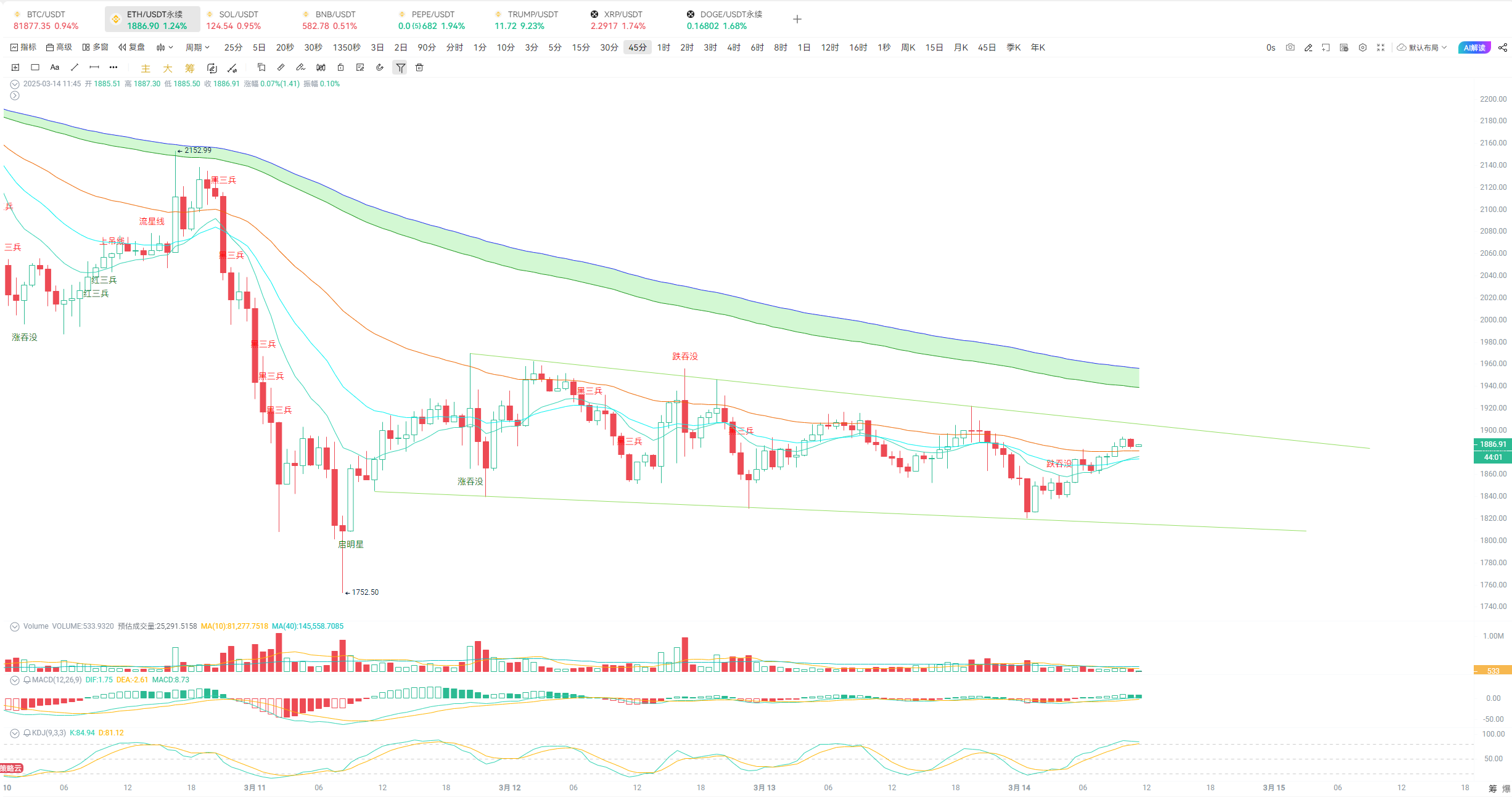The height and width of the screenshot is (797, 1512).
Task: Expand the chevron under the OHLC row
Action: (15, 96)
